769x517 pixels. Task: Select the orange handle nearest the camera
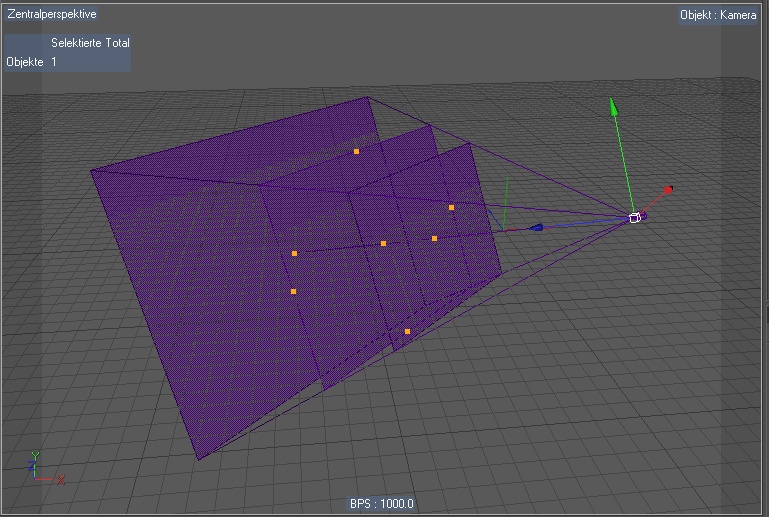tap(452, 208)
